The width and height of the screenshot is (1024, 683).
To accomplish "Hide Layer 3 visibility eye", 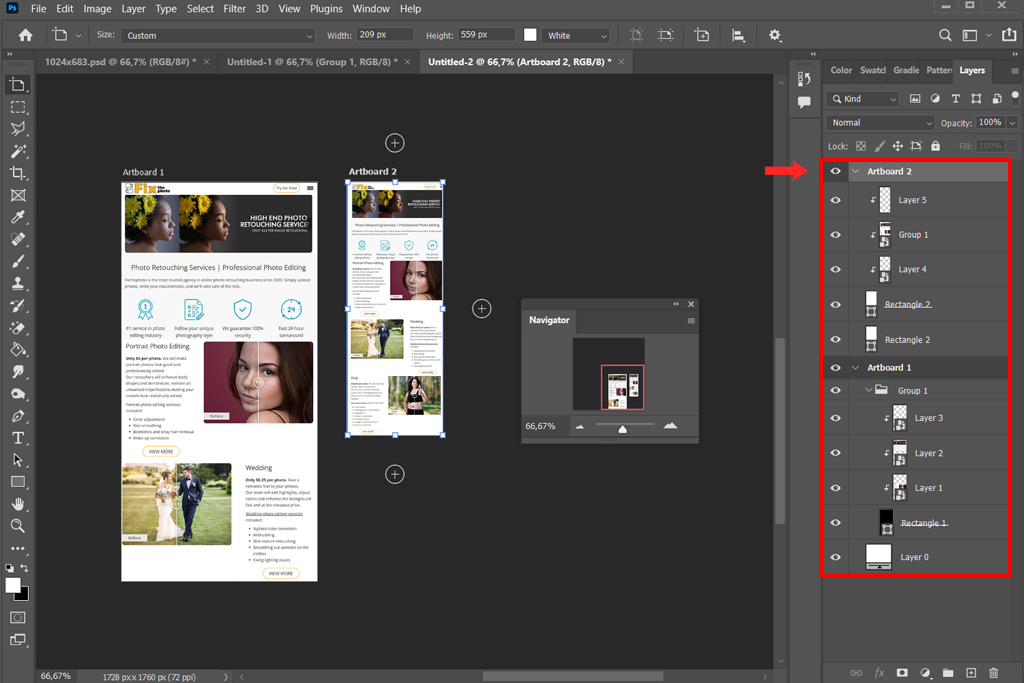I will (835, 418).
